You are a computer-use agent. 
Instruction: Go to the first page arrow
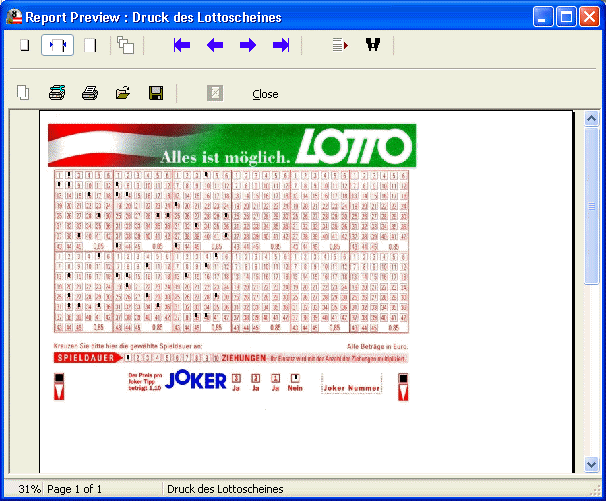coord(182,45)
